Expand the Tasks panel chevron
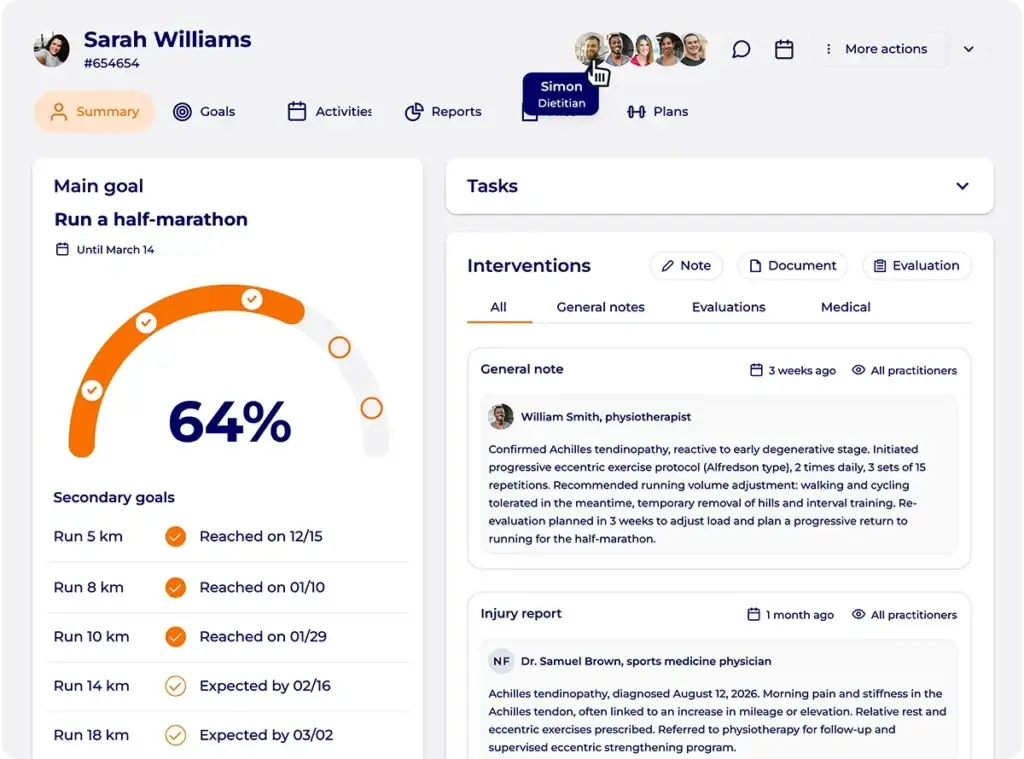Screen dimensions: 1024x759 (962, 186)
